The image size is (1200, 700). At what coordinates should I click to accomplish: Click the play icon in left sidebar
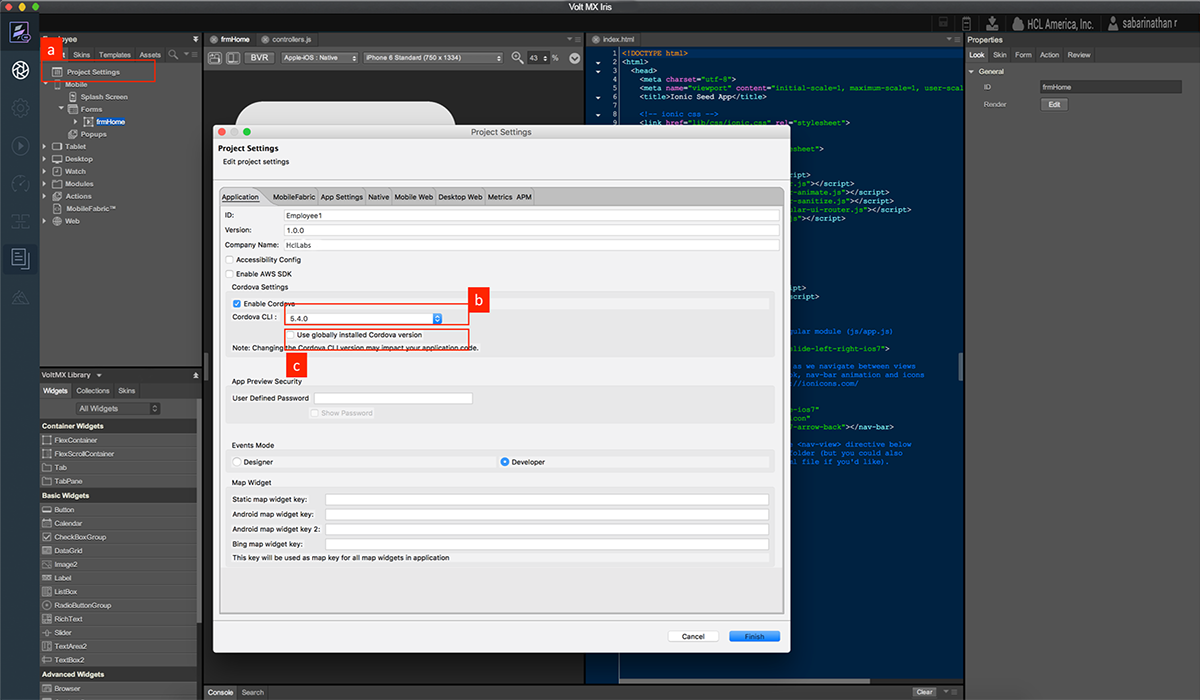[x=19, y=146]
